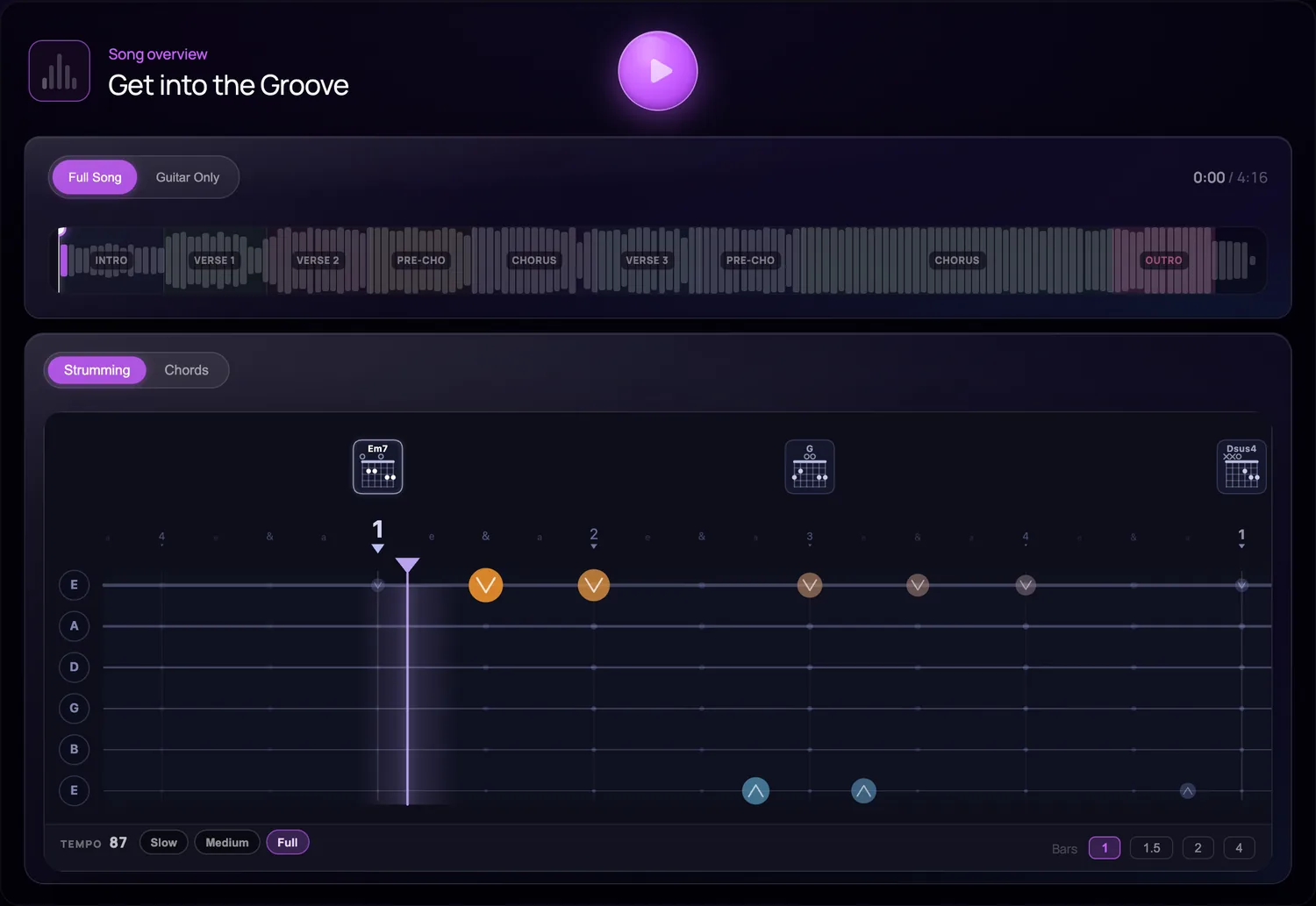
Task: Click the Song overview link
Action: click(158, 54)
